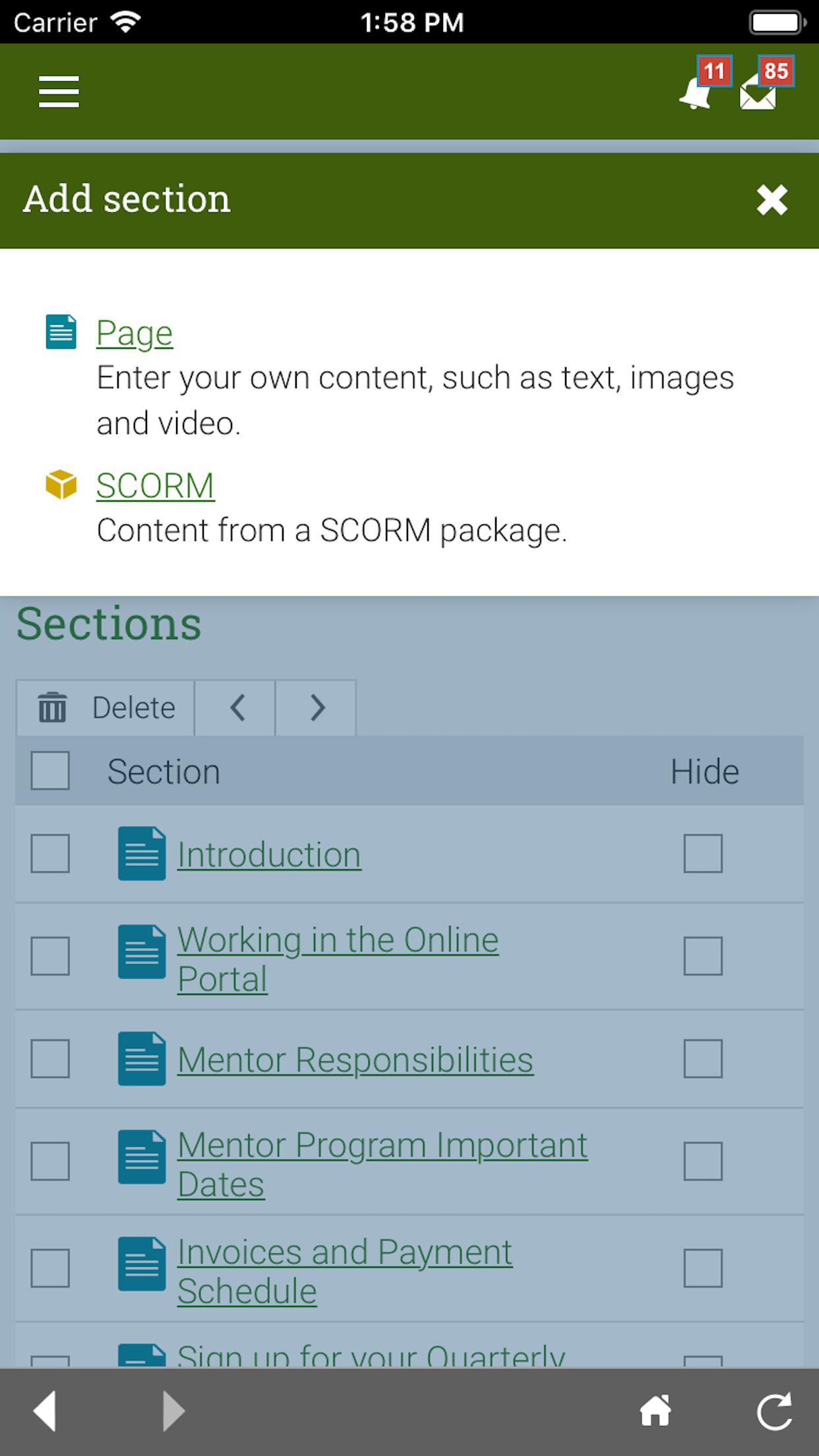Select the SCORM section type link
The width and height of the screenshot is (819, 1456).
click(156, 485)
